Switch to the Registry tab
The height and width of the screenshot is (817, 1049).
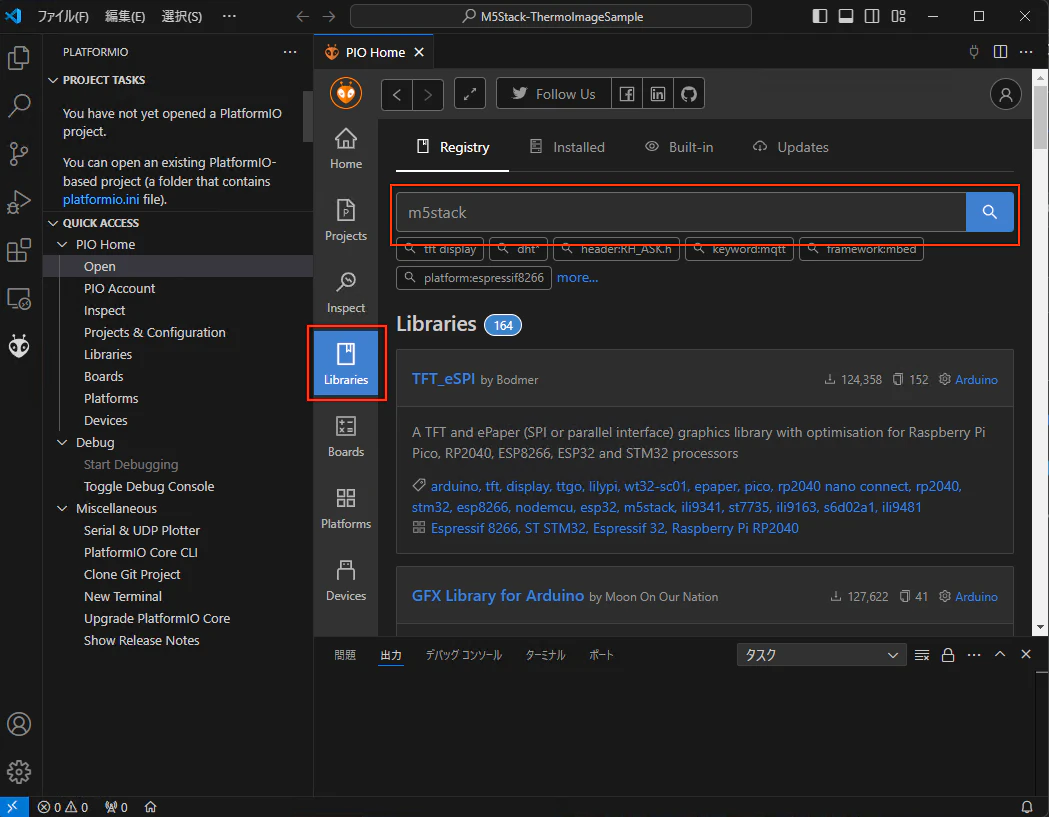(x=452, y=147)
